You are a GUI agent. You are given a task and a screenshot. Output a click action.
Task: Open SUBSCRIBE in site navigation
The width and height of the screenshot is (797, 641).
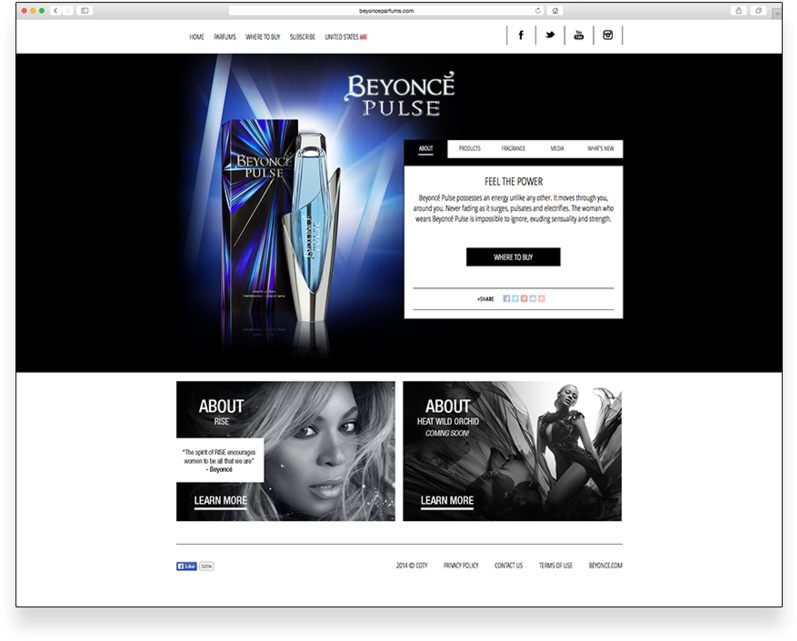coord(302,37)
